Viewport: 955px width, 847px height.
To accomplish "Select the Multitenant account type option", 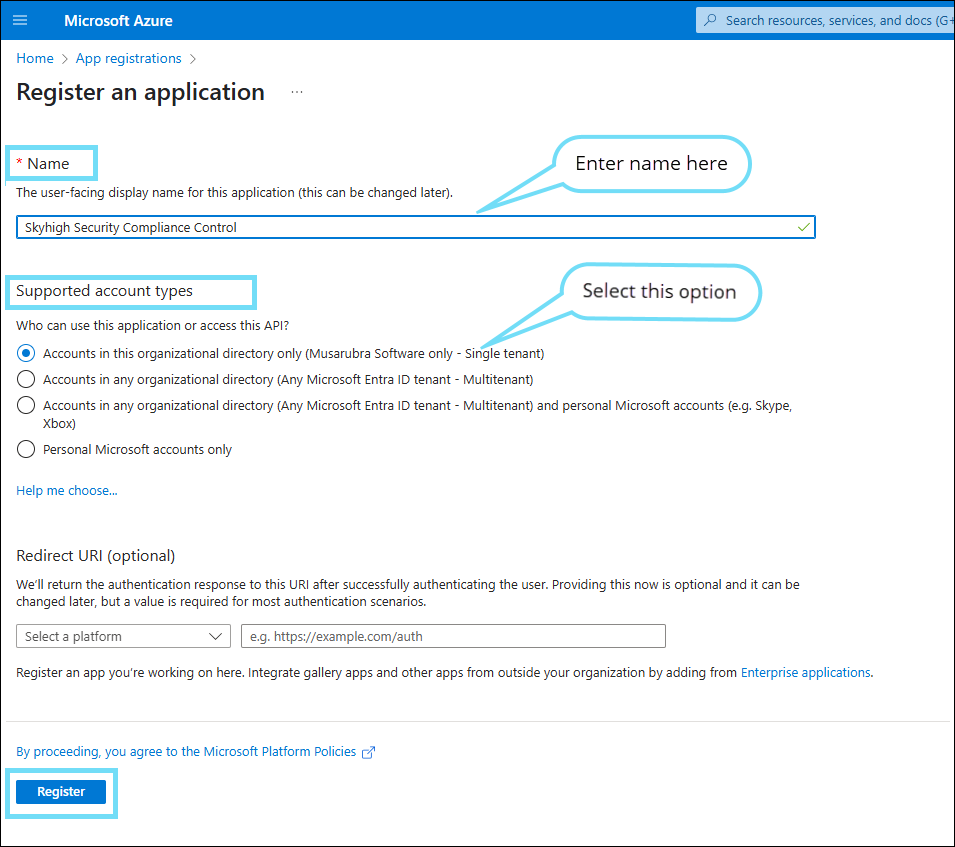I will coord(26,379).
